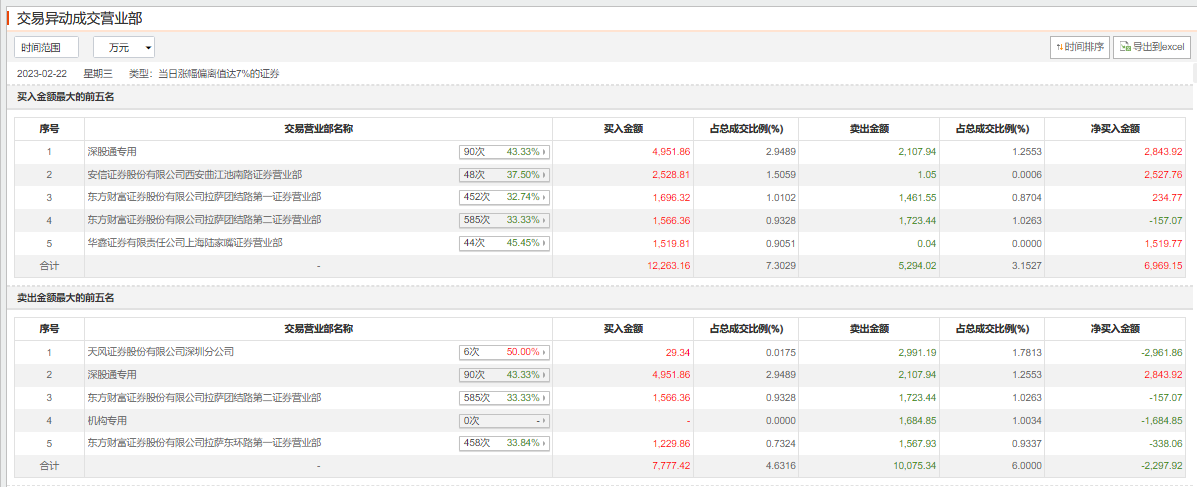Click the Excel icon on the export button
This screenshot has height=487, width=1197.
[x=1124, y=47]
